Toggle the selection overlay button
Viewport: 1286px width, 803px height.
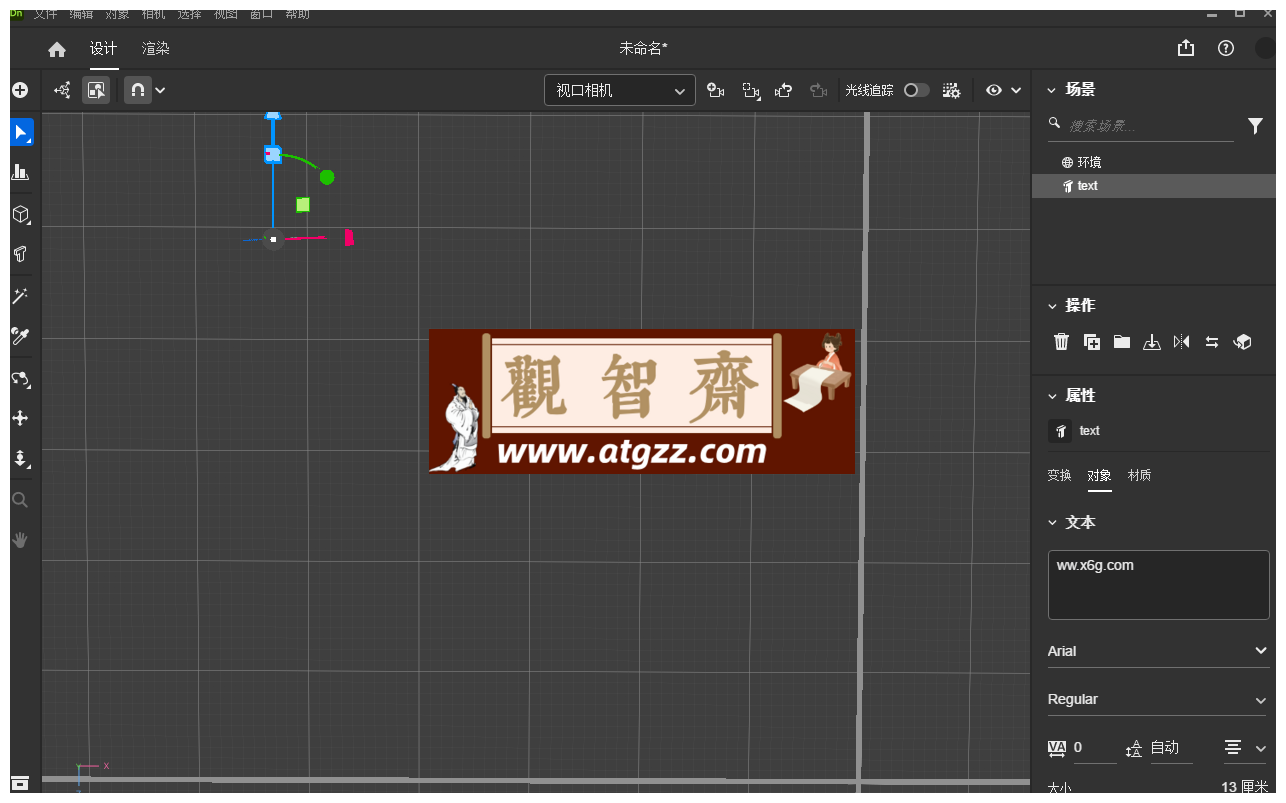click(x=96, y=90)
